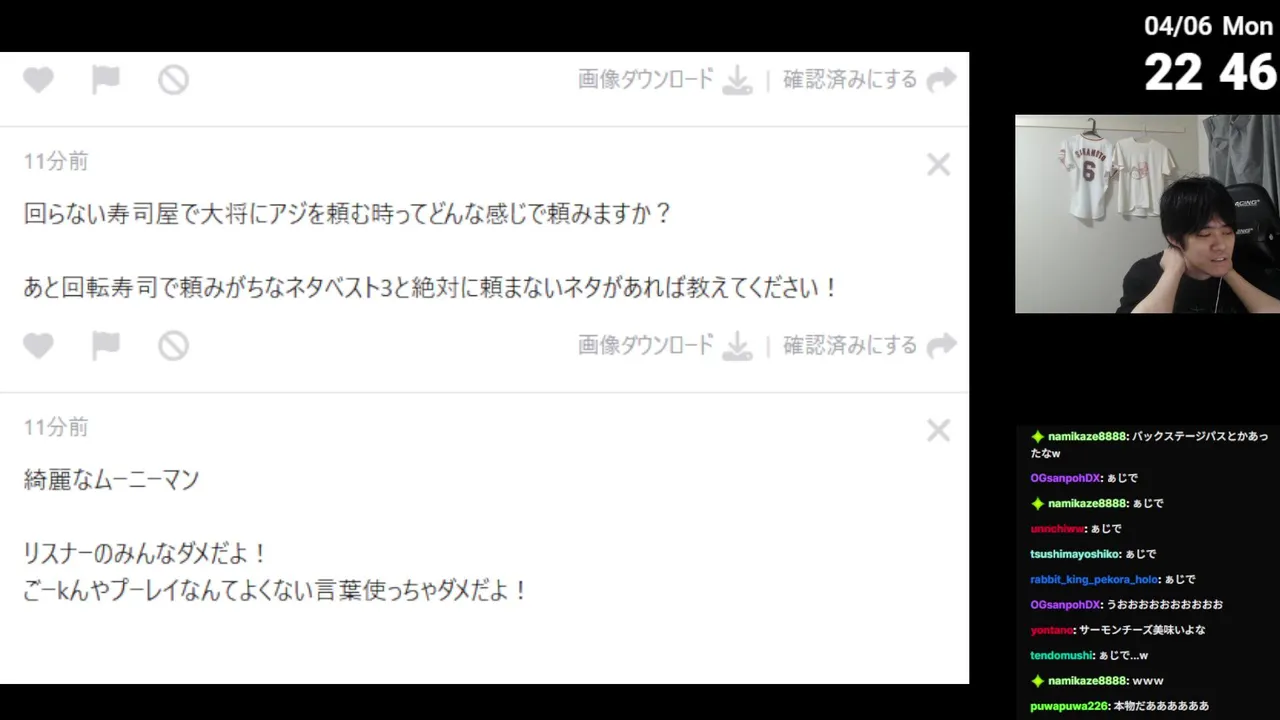Like the top message with heart icon
This screenshot has width=1280, height=720.
(38, 80)
